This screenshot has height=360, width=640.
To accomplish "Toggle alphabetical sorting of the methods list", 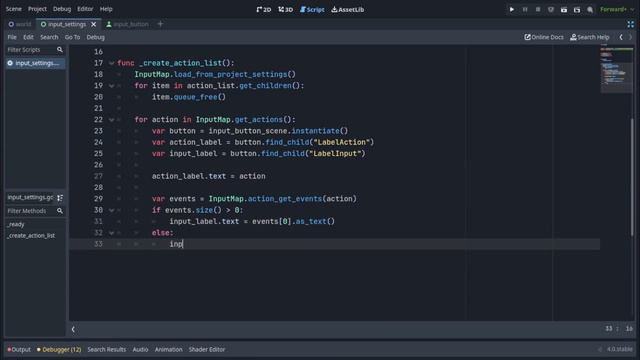I will pos(60,198).
